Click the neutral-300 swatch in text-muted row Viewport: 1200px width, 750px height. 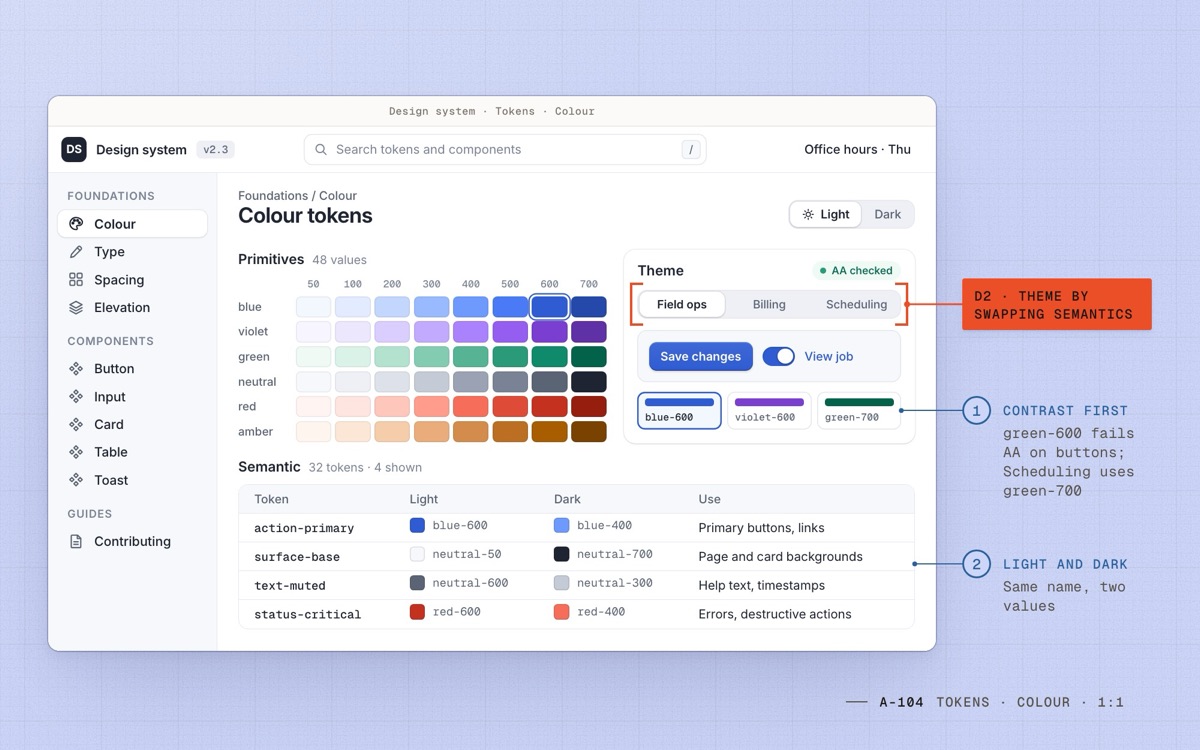[561, 583]
